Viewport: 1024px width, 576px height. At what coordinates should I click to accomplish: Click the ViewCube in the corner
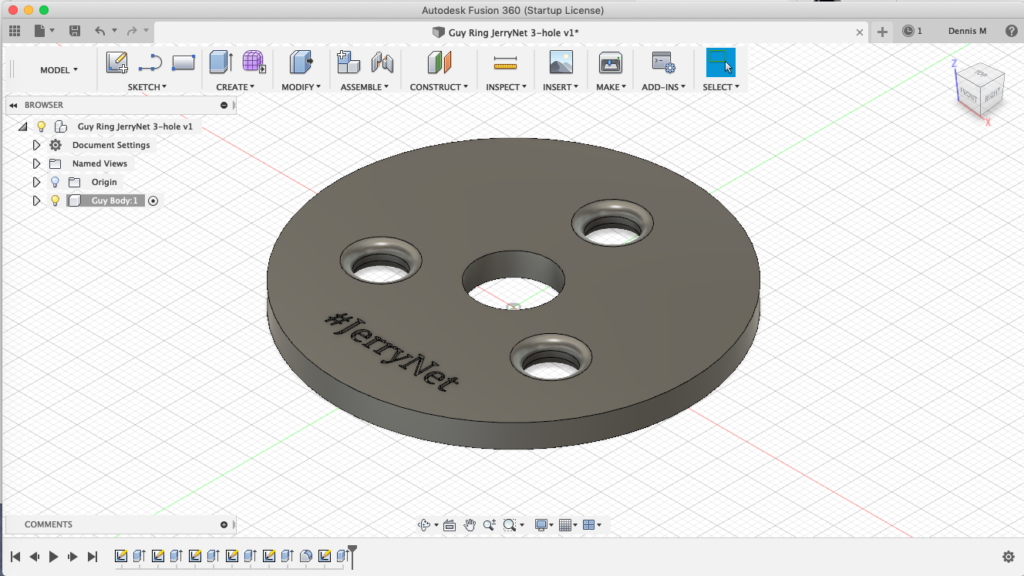[x=981, y=91]
